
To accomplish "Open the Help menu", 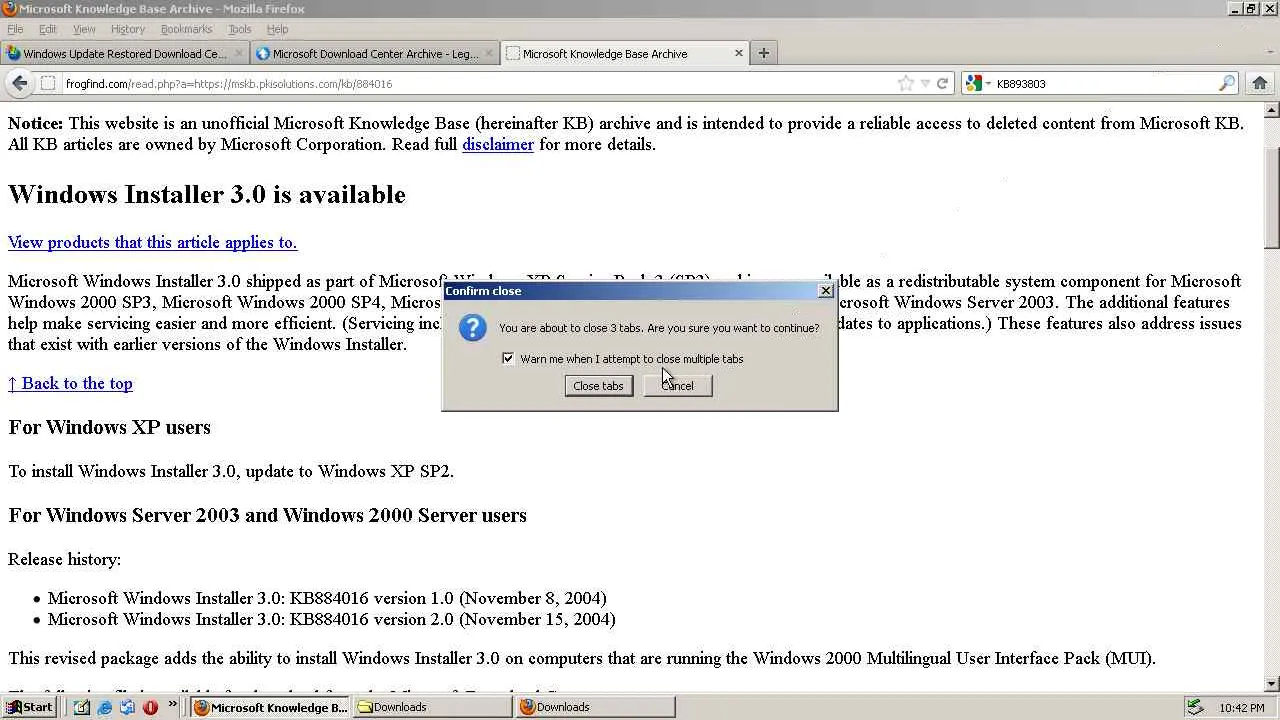I will 277,29.
